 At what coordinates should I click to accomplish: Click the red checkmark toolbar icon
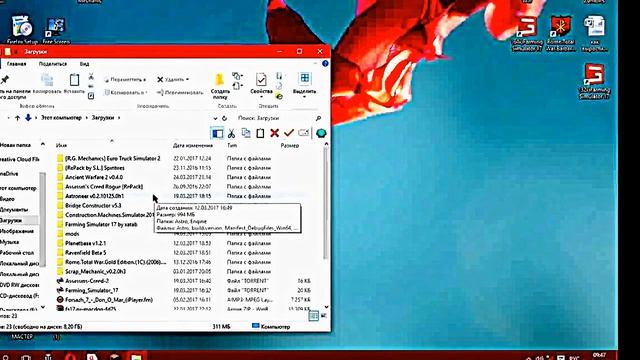pyautogui.click(x=289, y=133)
